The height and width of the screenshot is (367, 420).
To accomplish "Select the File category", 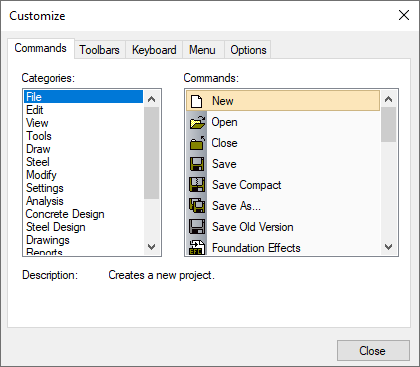I will (x=83, y=97).
